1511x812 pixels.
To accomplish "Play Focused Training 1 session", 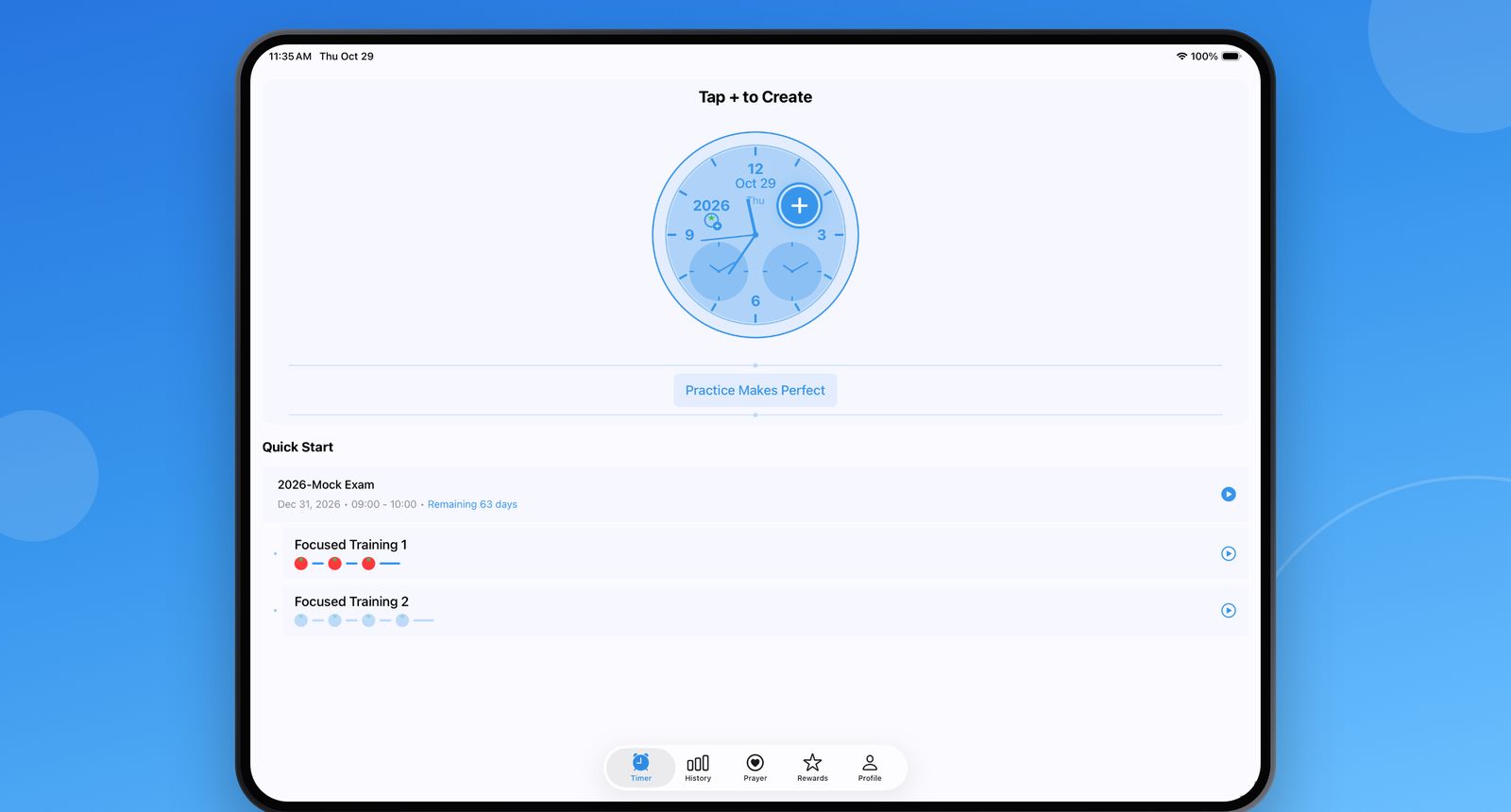I will pos(1229,554).
